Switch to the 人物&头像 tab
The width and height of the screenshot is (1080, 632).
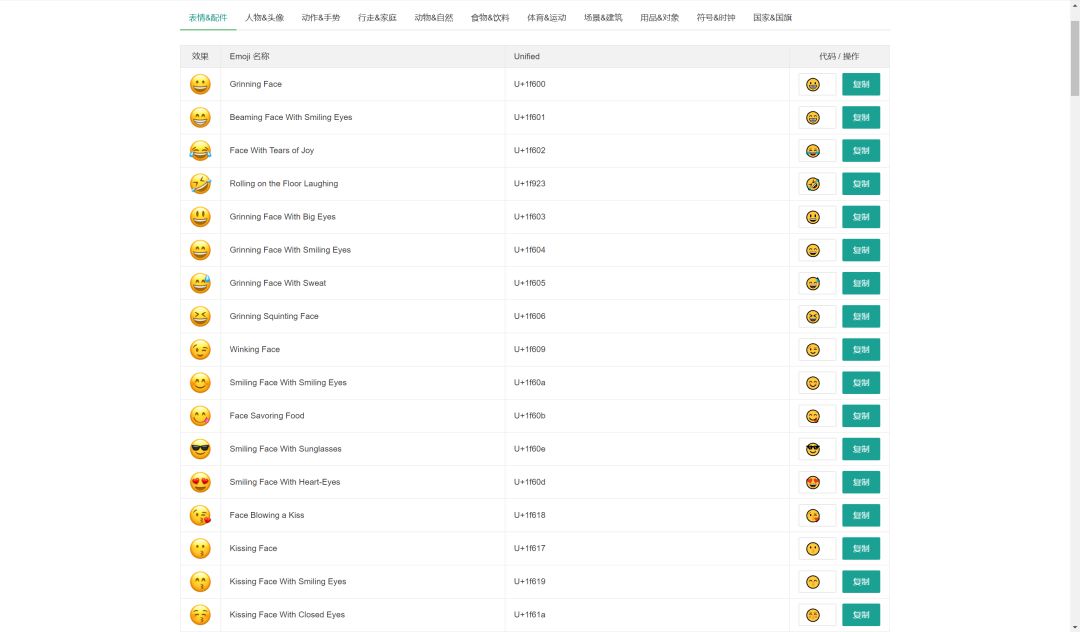264,18
